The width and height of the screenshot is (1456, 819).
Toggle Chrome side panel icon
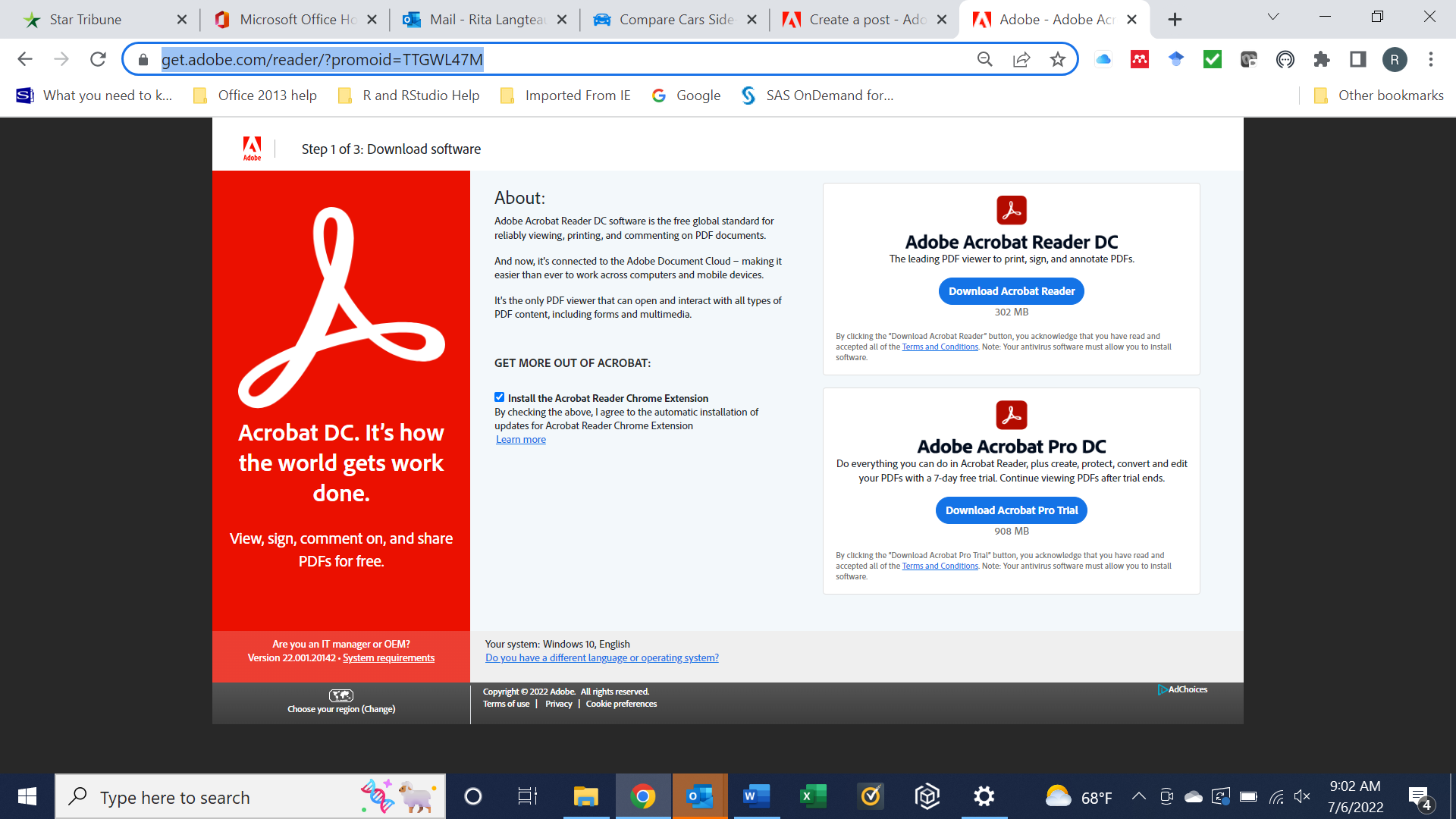coord(1358,59)
